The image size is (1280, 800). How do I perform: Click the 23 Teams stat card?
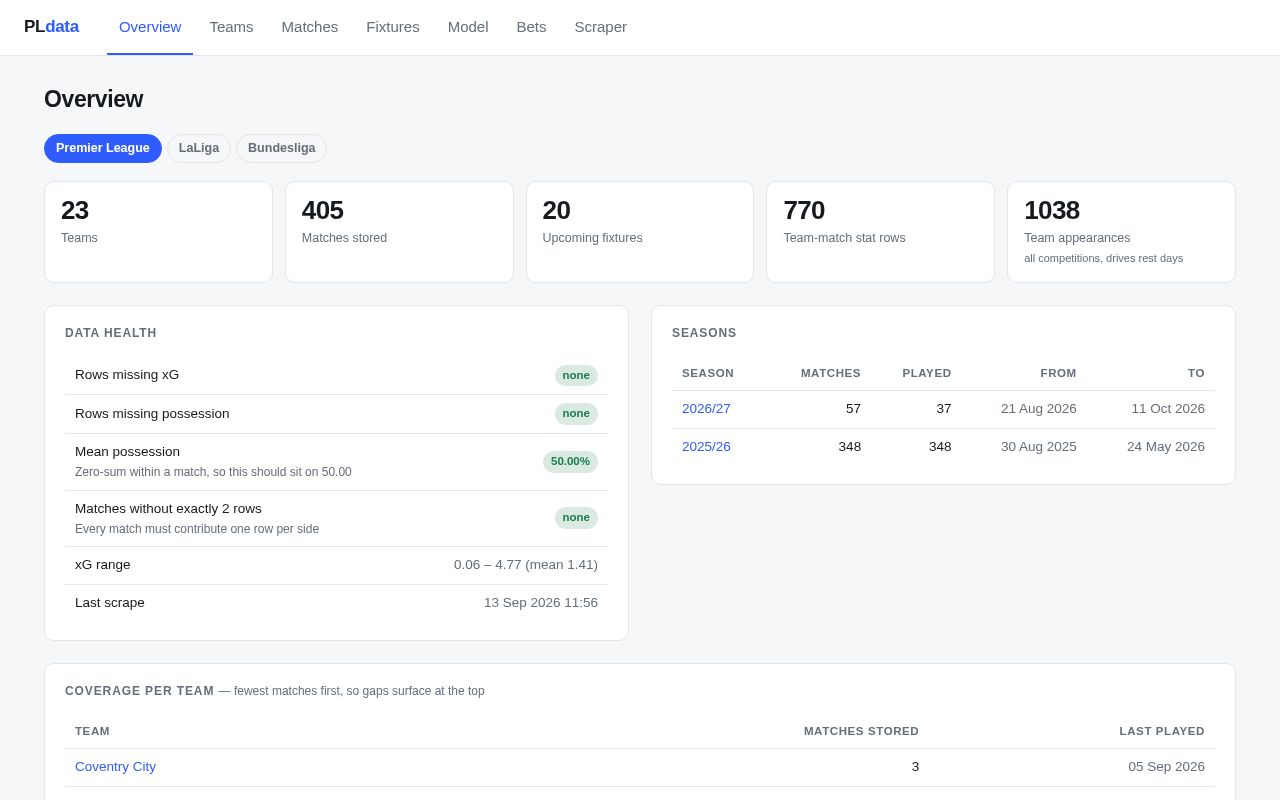click(x=158, y=232)
